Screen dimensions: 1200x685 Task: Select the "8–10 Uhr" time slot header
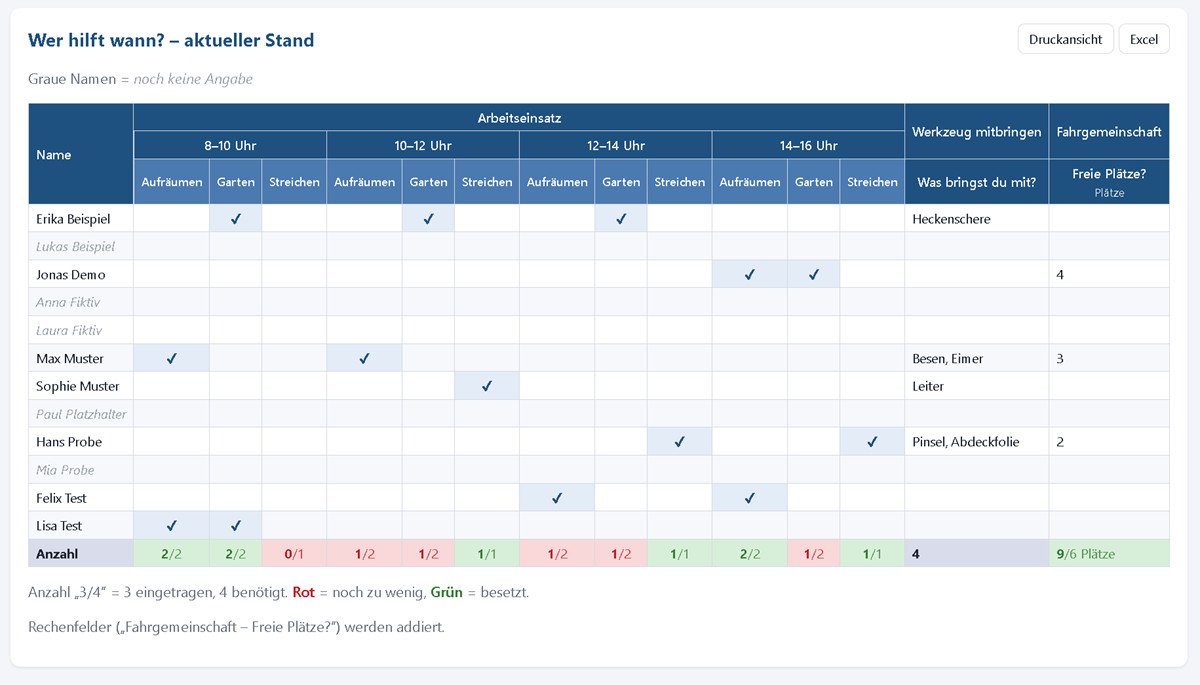click(x=230, y=145)
